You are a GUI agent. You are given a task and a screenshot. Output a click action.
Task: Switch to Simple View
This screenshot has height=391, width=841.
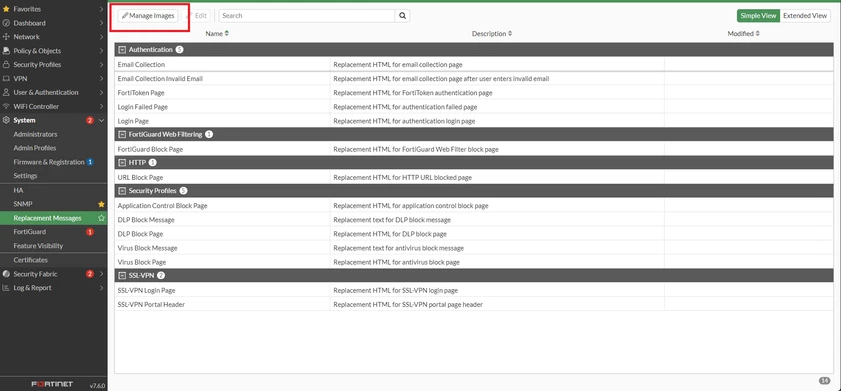(758, 16)
